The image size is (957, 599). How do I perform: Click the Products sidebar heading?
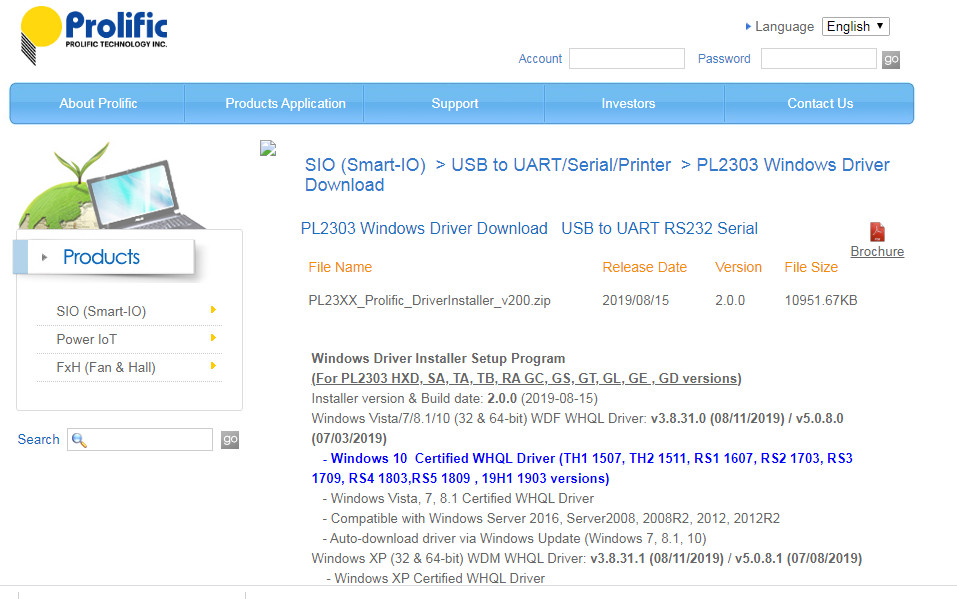coord(101,257)
